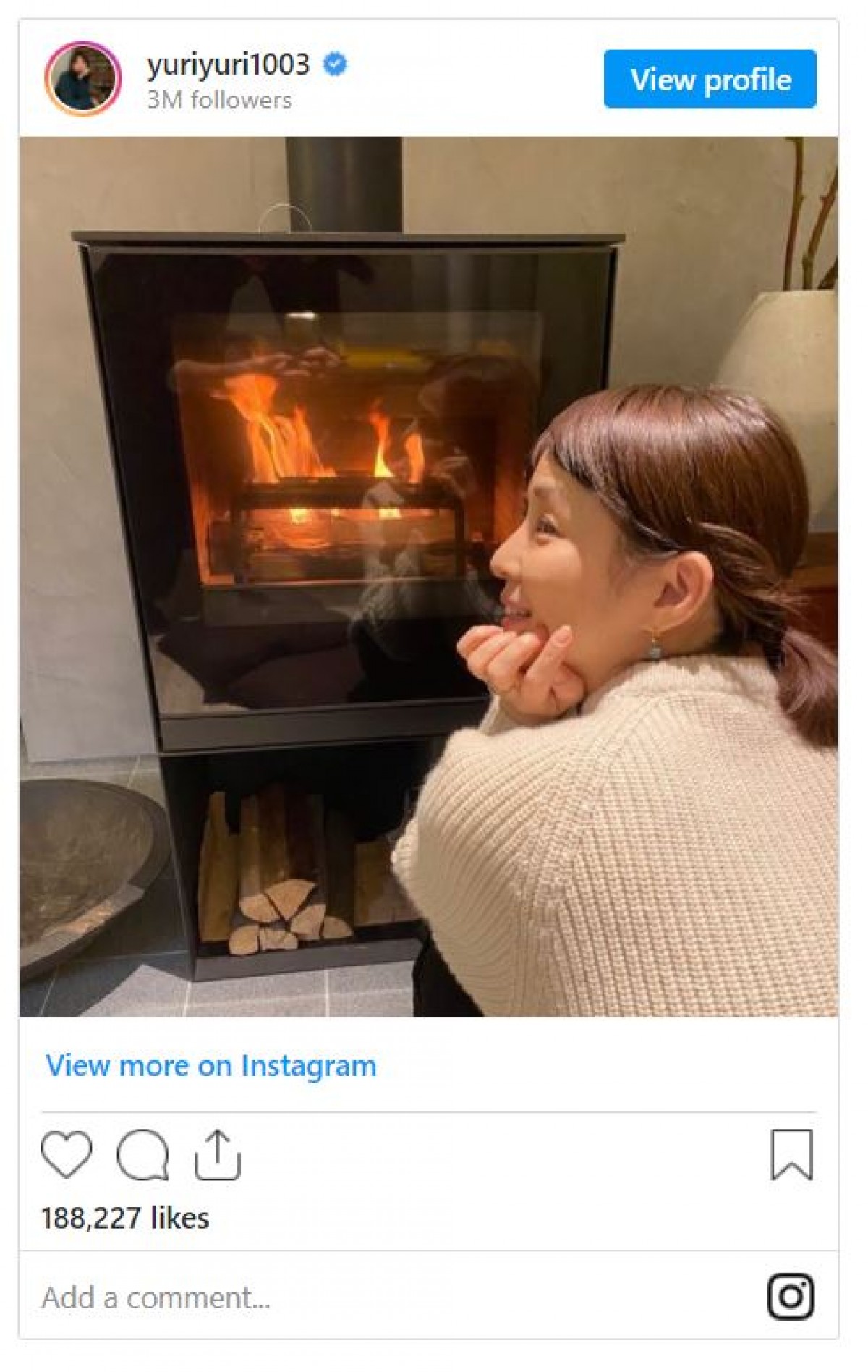Screen dimensions: 868x1372
Task: Click the black stove pipe
Action: (344, 185)
